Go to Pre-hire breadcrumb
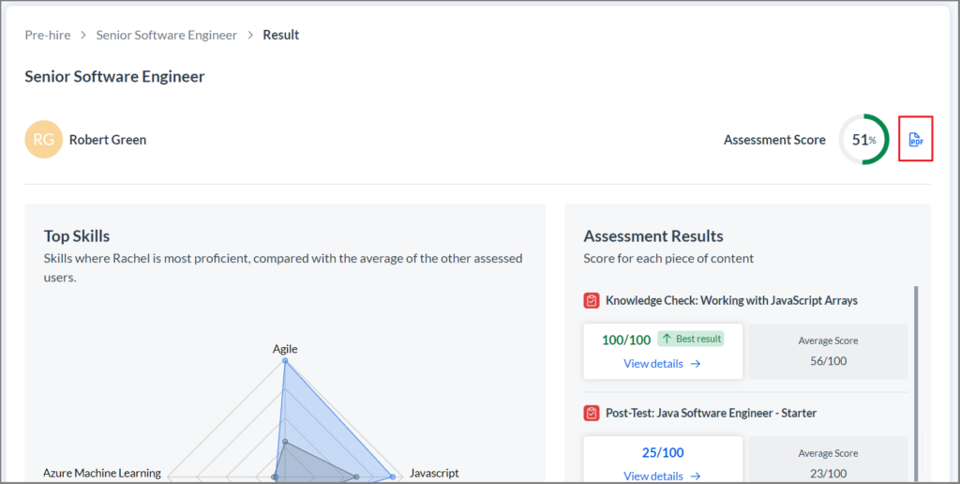Viewport: 960px width, 484px height. click(x=47, y=35)
